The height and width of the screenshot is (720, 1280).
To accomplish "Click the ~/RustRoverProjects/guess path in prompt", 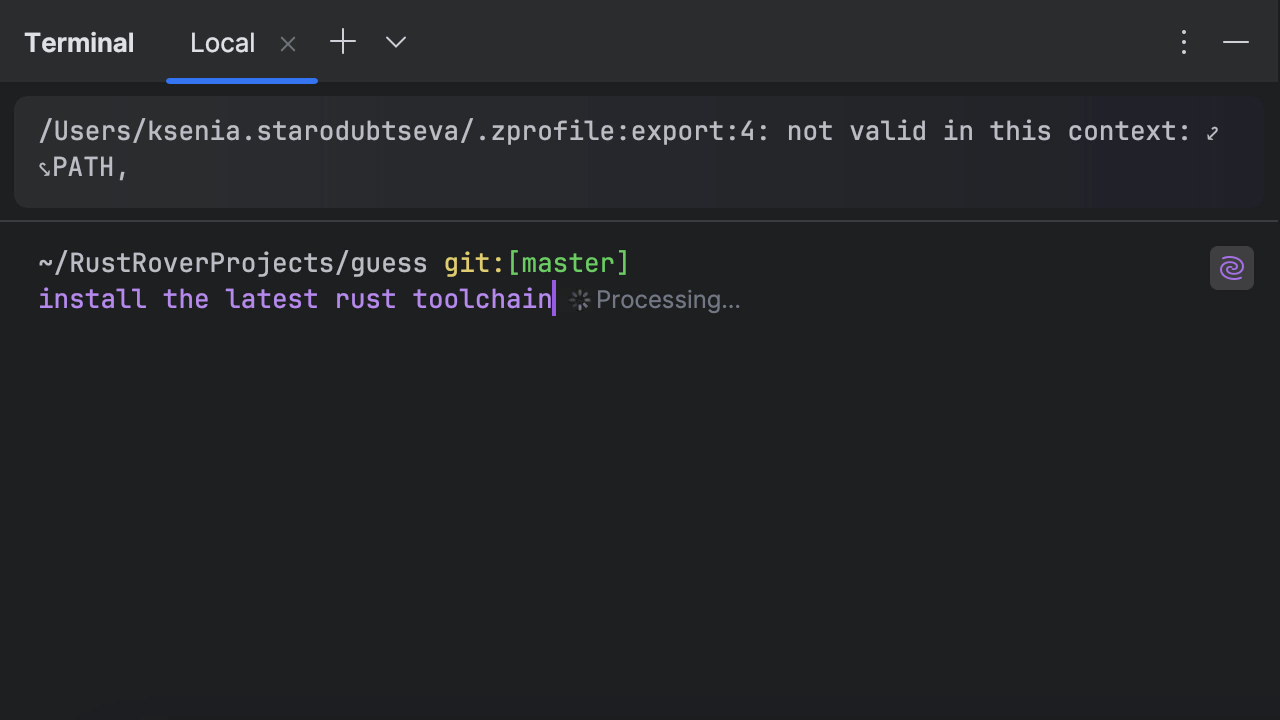I will click(x=233, y=263).
